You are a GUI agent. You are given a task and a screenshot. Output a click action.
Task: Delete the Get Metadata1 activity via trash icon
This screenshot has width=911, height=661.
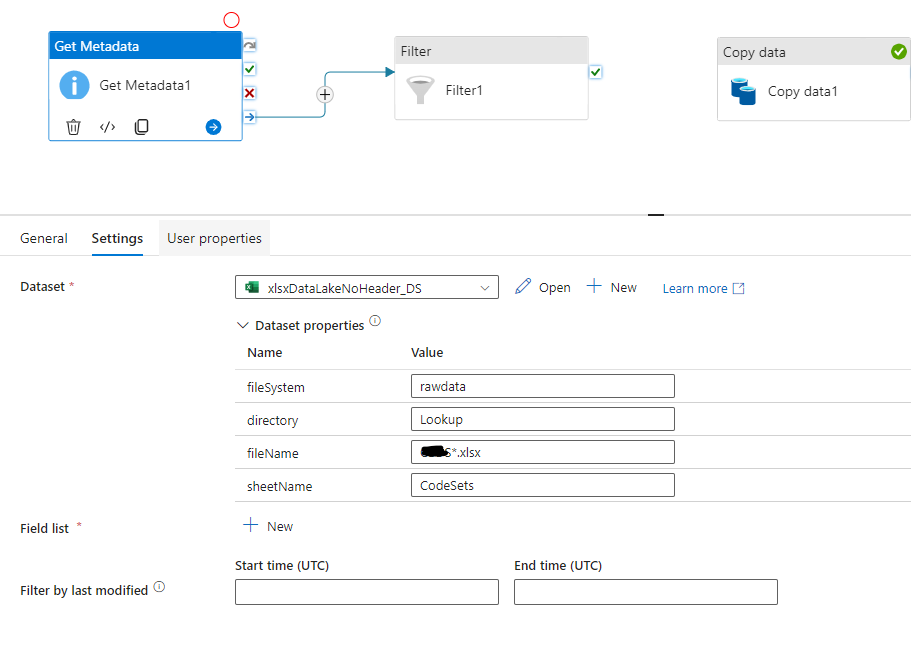click(x=73, y=126)
